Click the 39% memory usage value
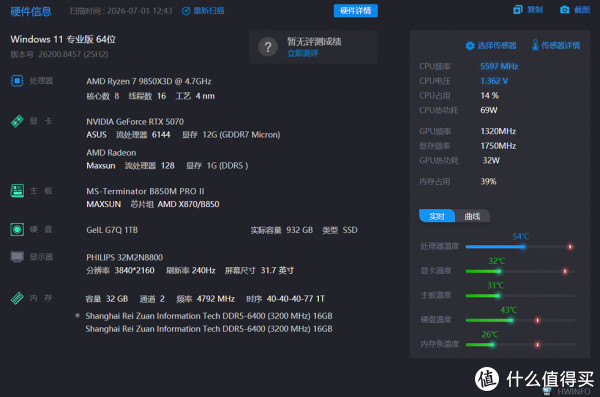 click(488, 181)
